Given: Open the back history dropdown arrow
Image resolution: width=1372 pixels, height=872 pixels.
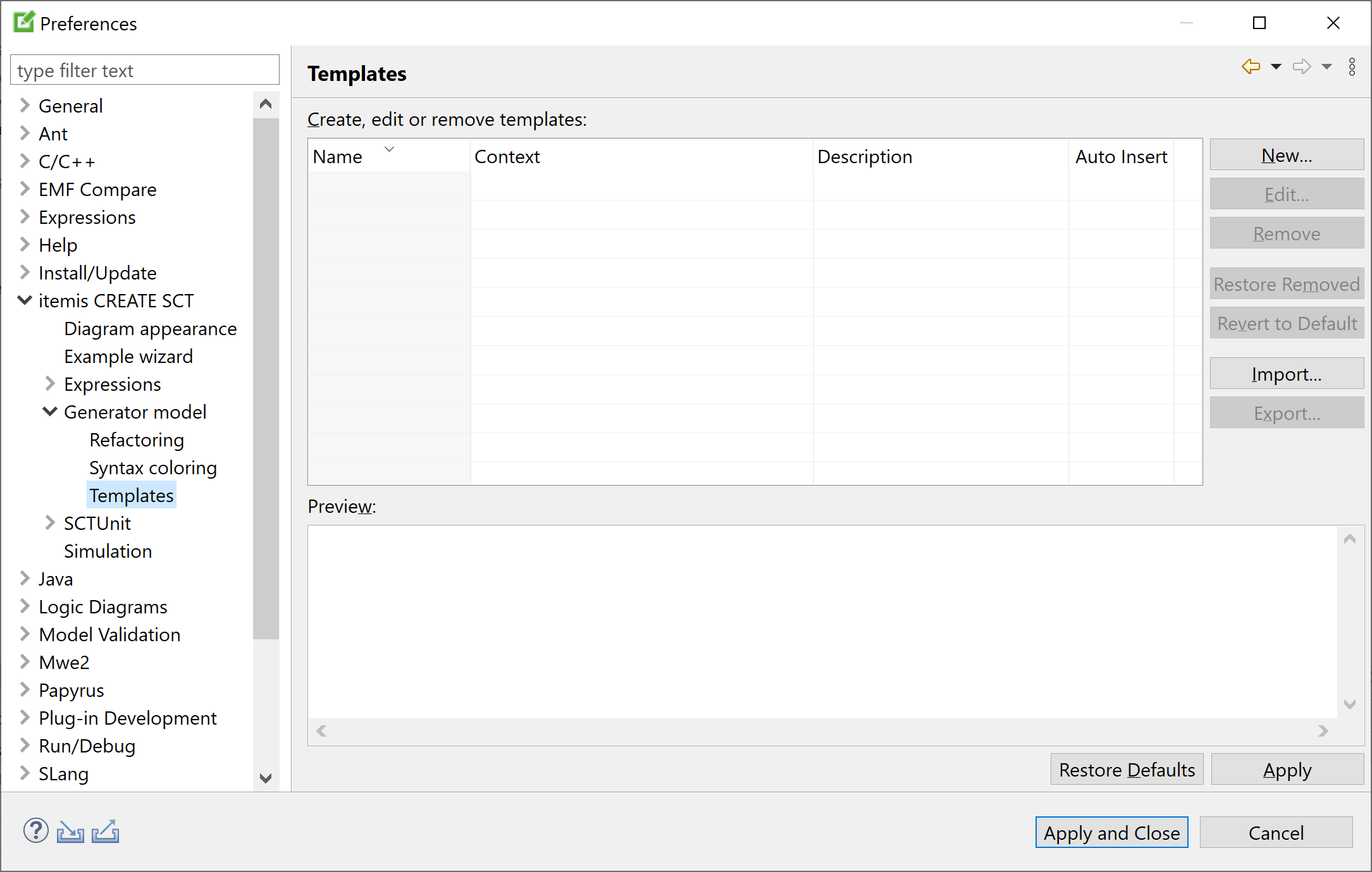Looking at the screenshot, I should (x=1276, y=66).
